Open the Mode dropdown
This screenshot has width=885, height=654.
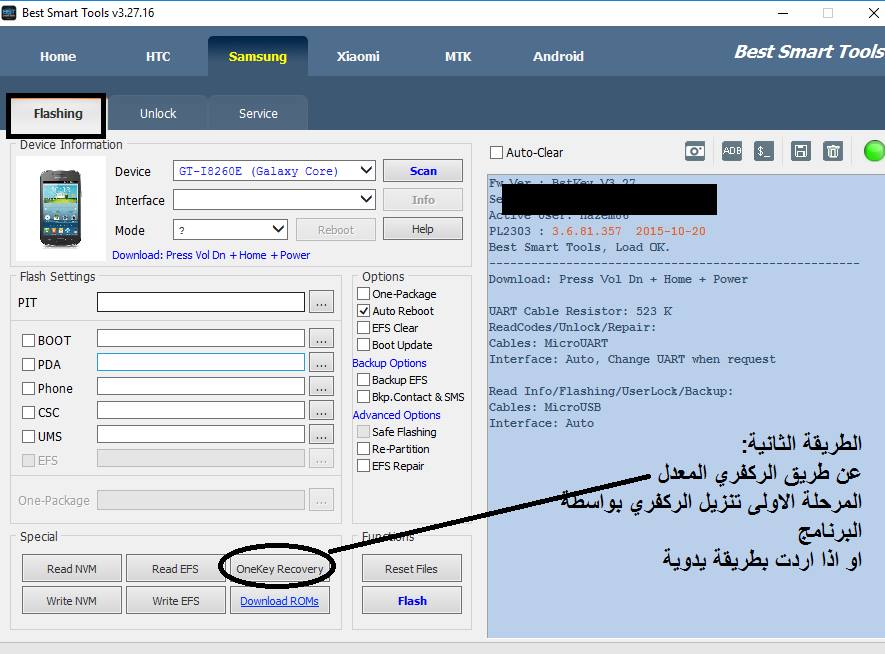278,229
